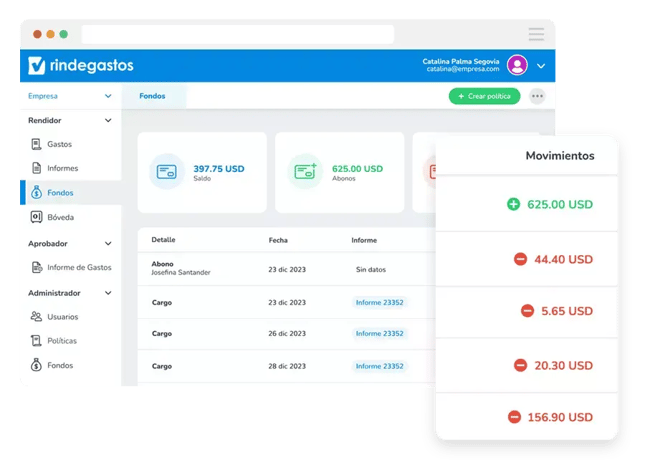Open the three-dots more options button

538,96
